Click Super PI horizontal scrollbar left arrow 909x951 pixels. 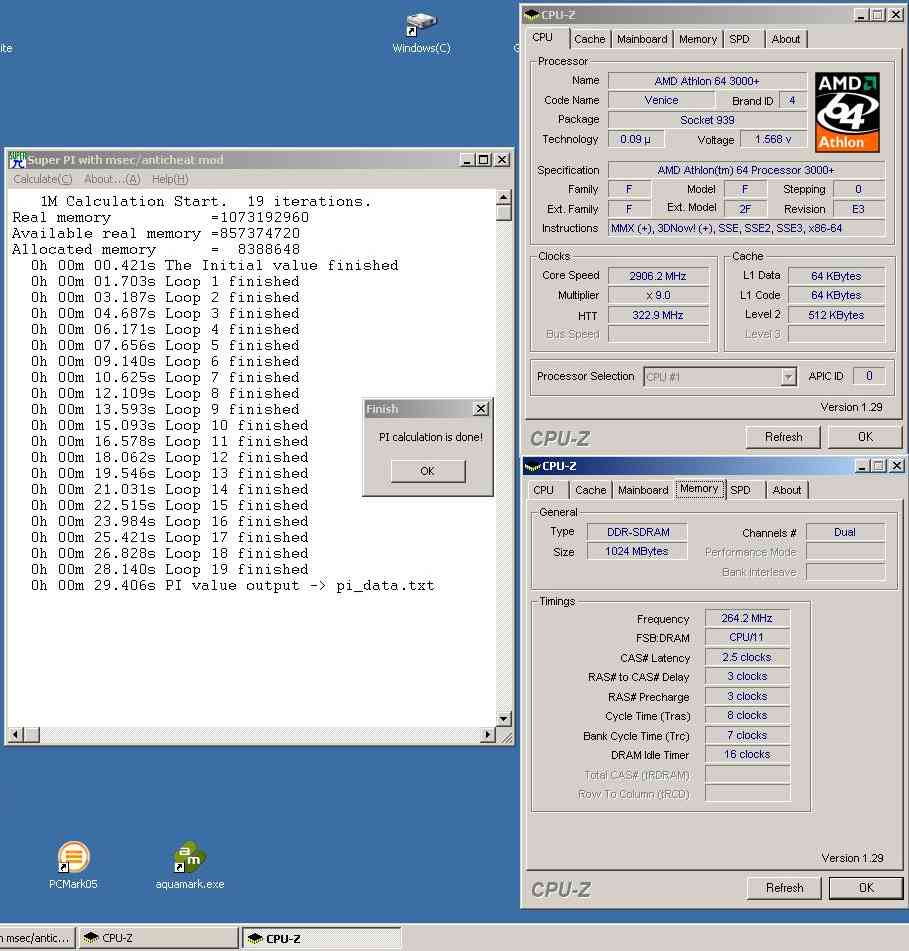(16, 735)
